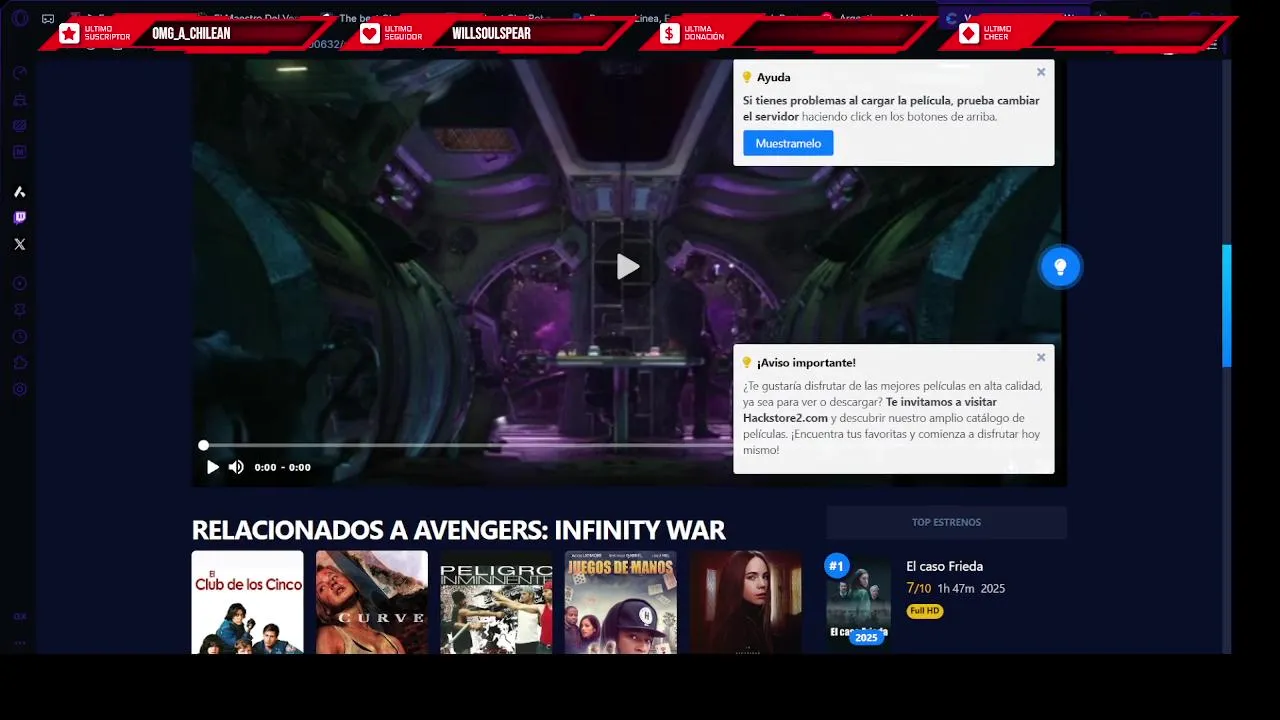The height and width of the screenshot is (720, 1280).
Task: Click the 0:00 - 0:00 time display
Action: pyautogui.click(x=282, y=467)
